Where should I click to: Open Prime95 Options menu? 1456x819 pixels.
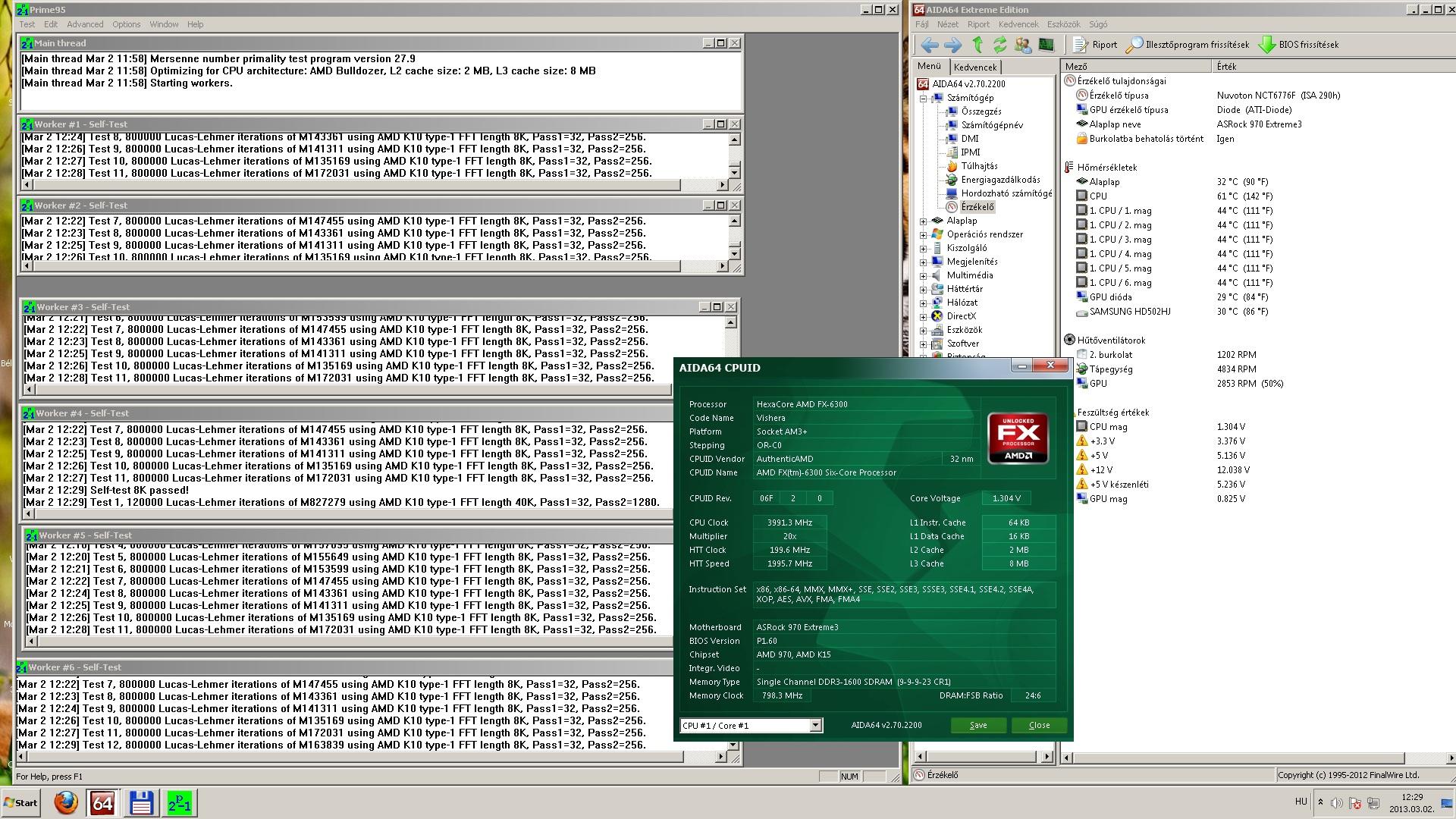[127, 24]
